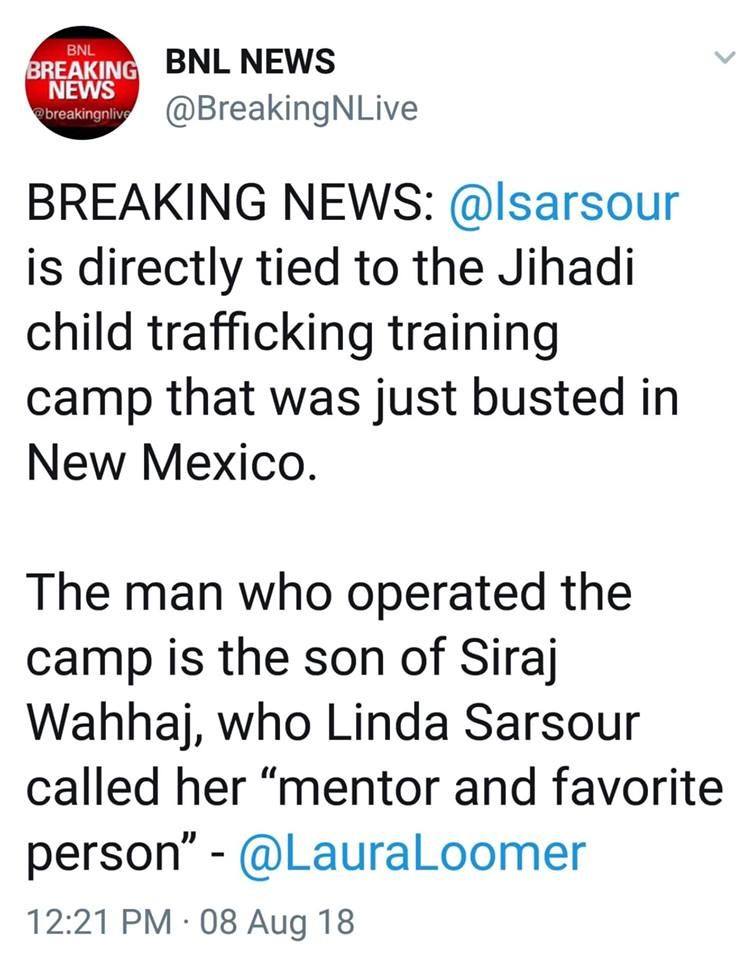Click the line "The man who operated the"
The width and height of the screenshot is (745, 960).
click(x=330, y=594)
